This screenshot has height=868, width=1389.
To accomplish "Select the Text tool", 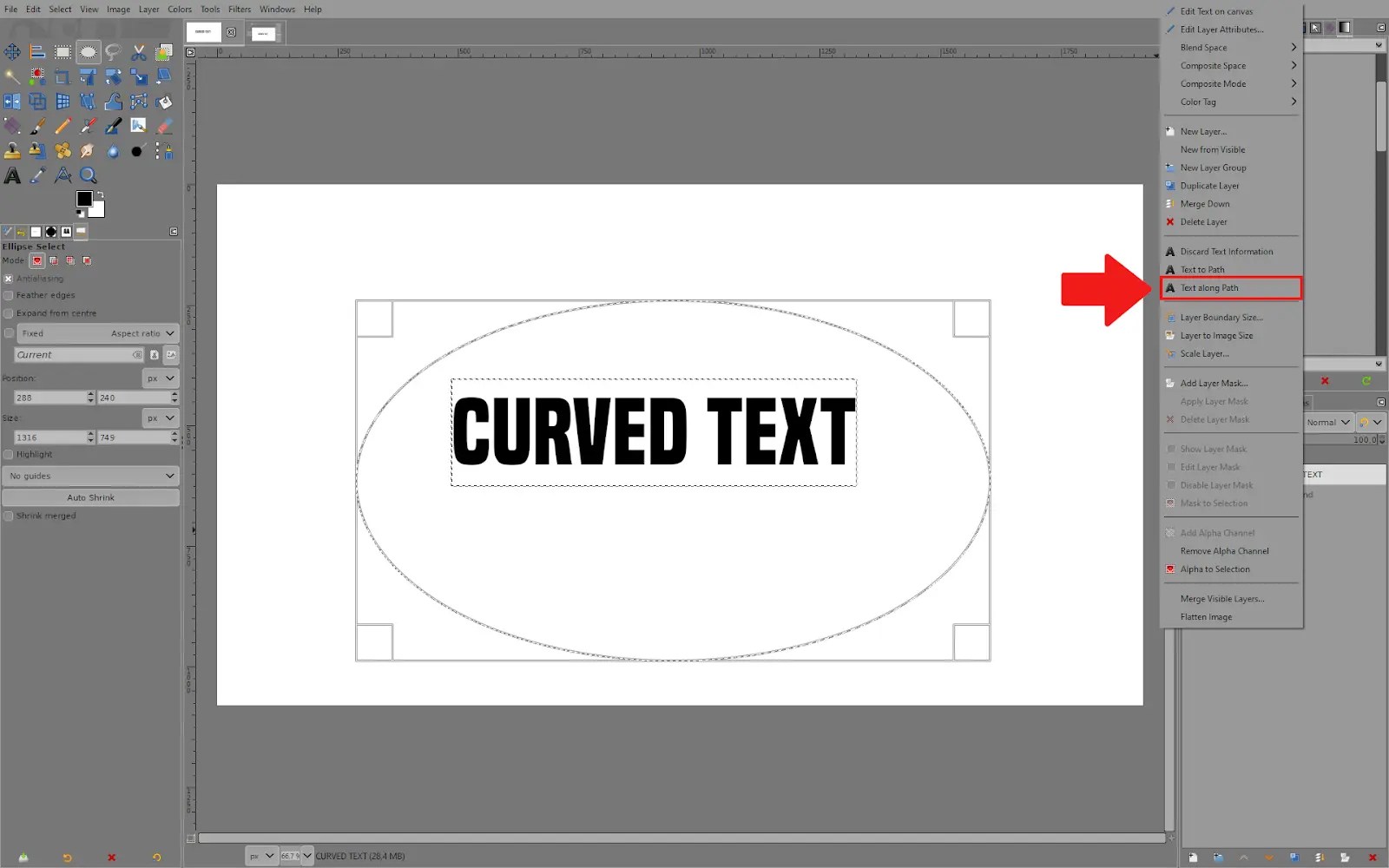I will coord(12,174).
